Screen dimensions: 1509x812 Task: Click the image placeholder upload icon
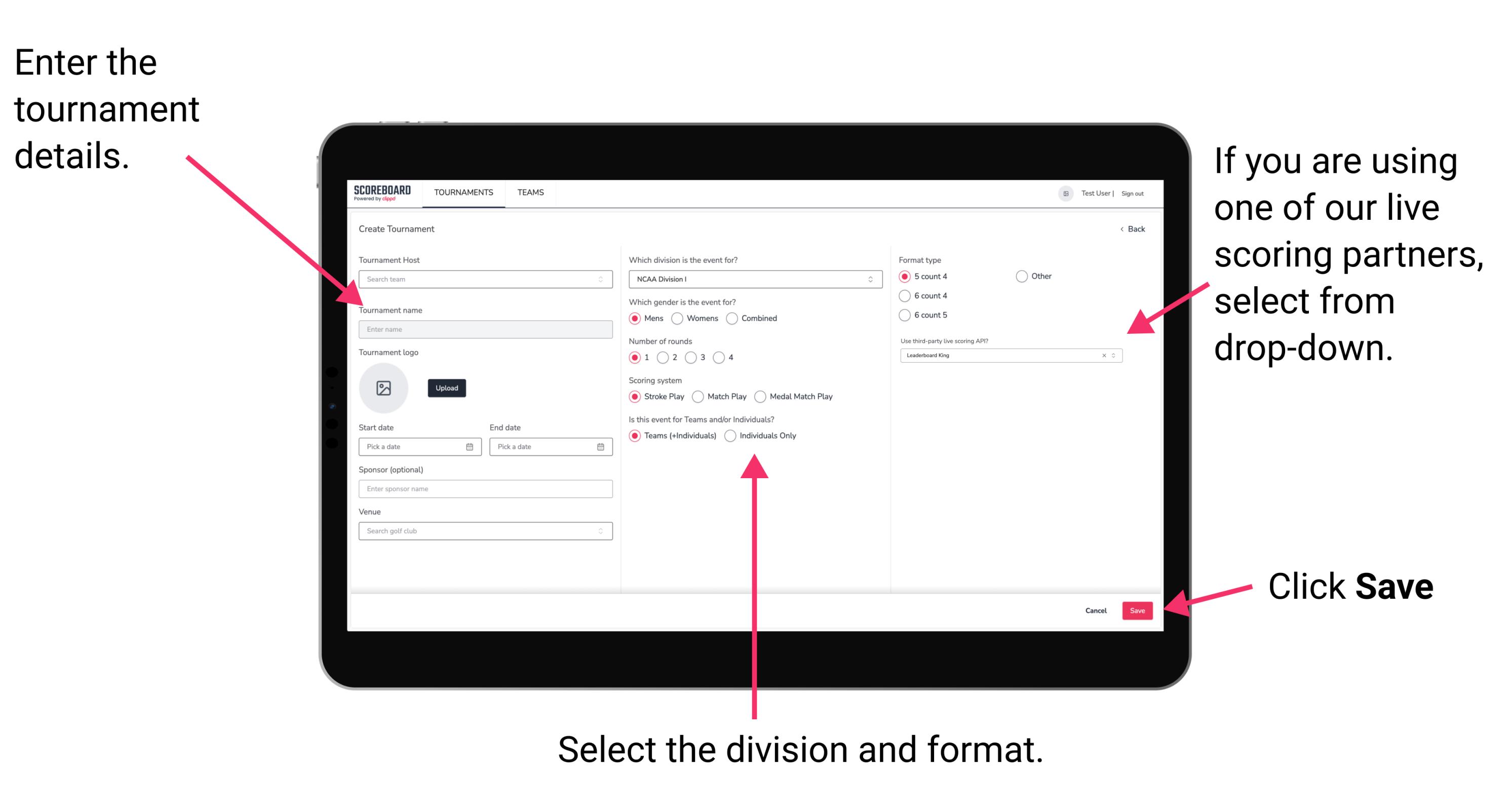coord(383,388)
